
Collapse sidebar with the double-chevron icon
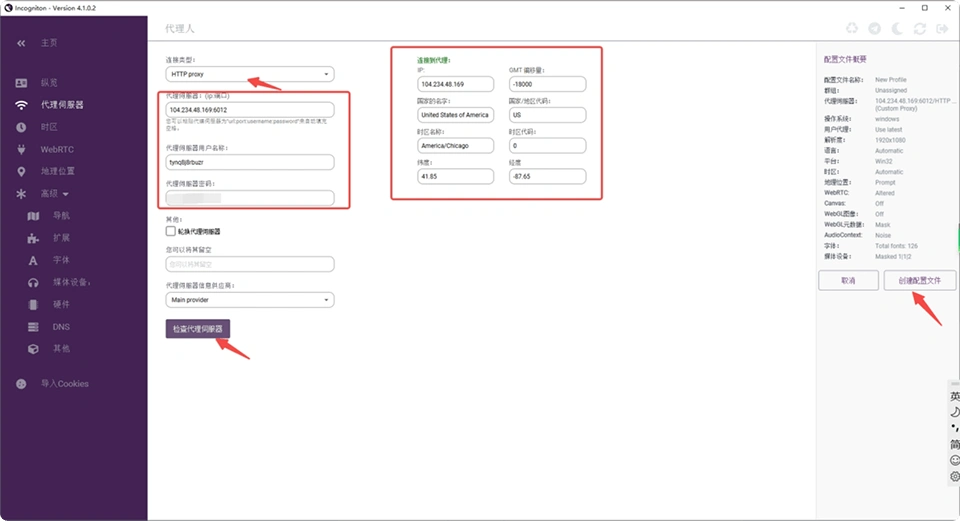21,43
